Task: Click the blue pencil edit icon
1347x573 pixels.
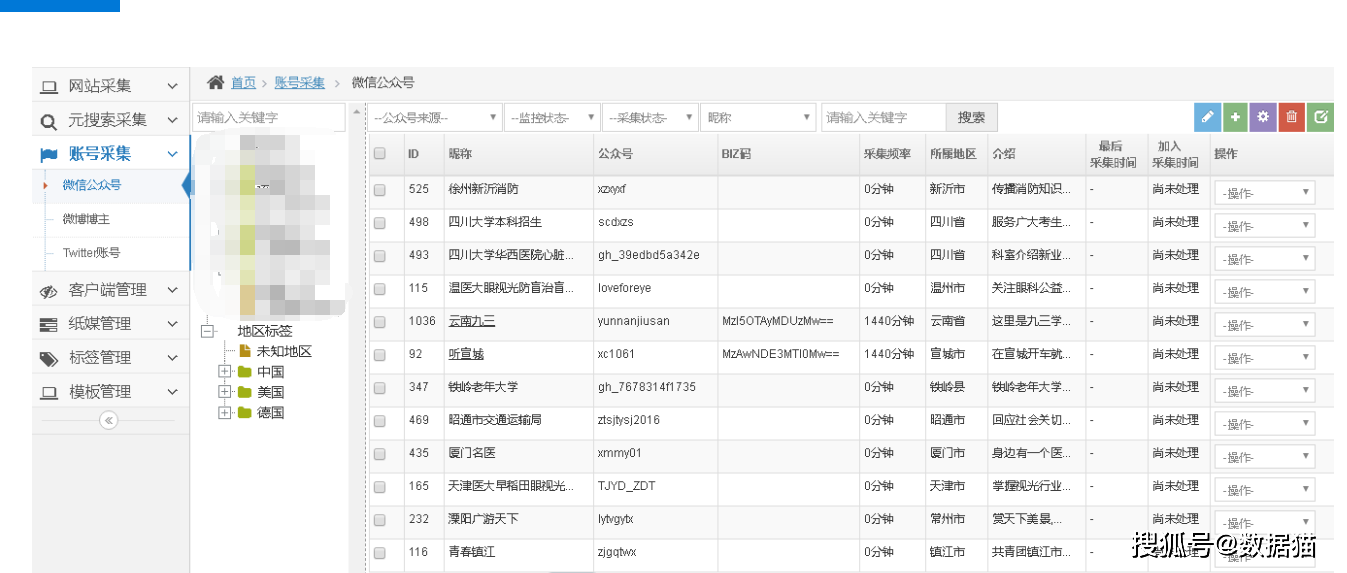Action: (1207, 118)
